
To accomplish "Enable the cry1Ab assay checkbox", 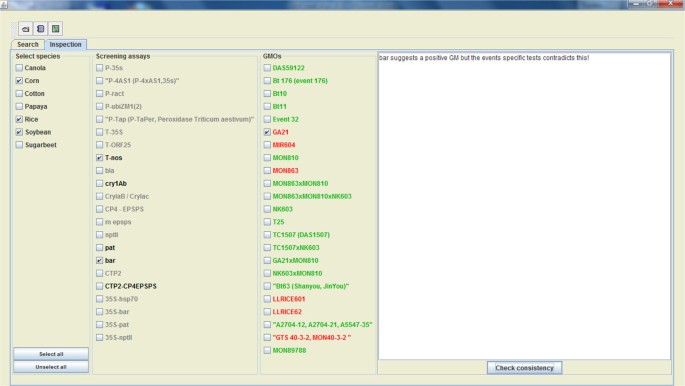I will [x=100, y=183].
